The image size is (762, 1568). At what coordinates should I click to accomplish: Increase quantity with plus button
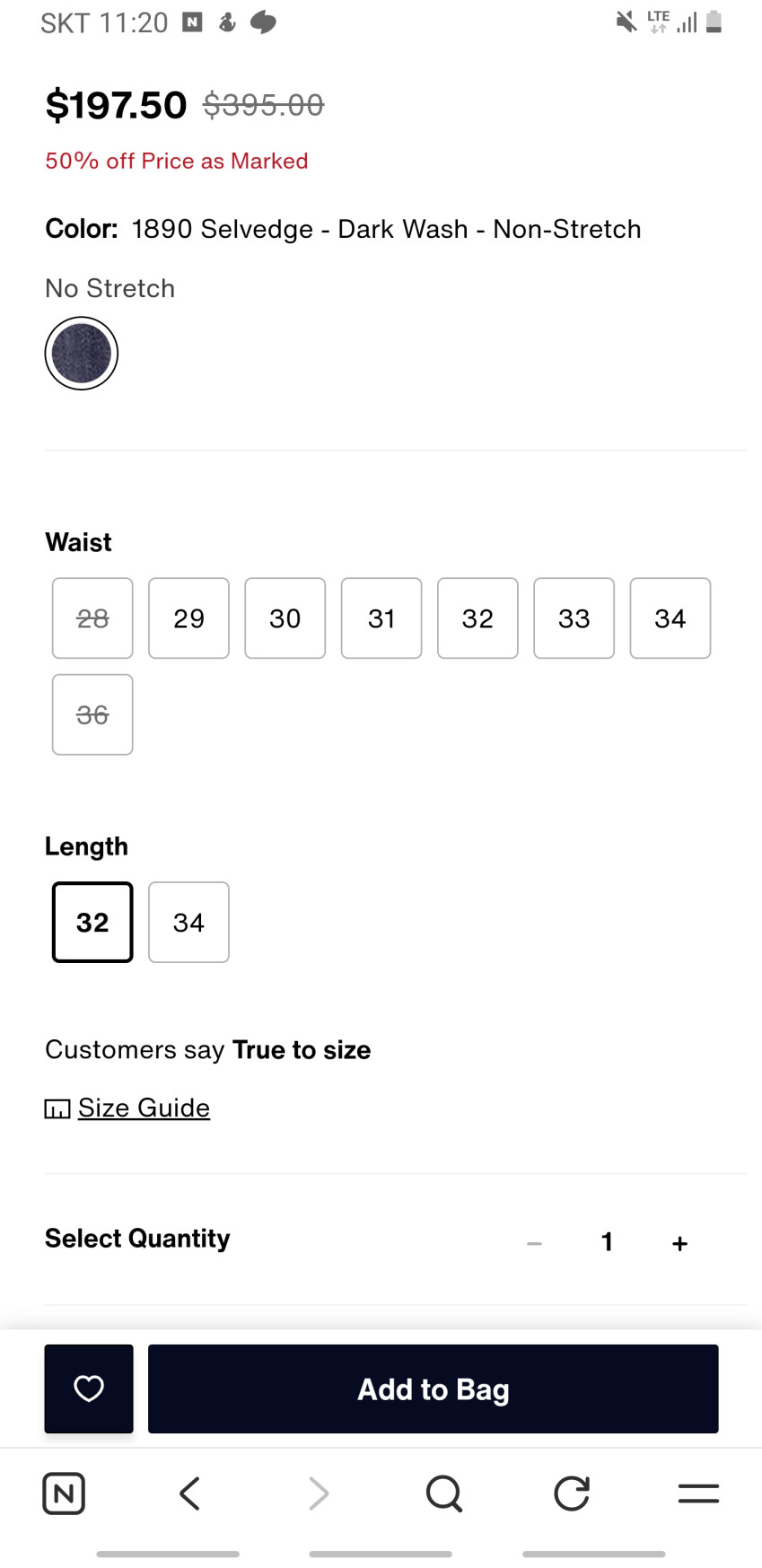[x=679, y=1243]
